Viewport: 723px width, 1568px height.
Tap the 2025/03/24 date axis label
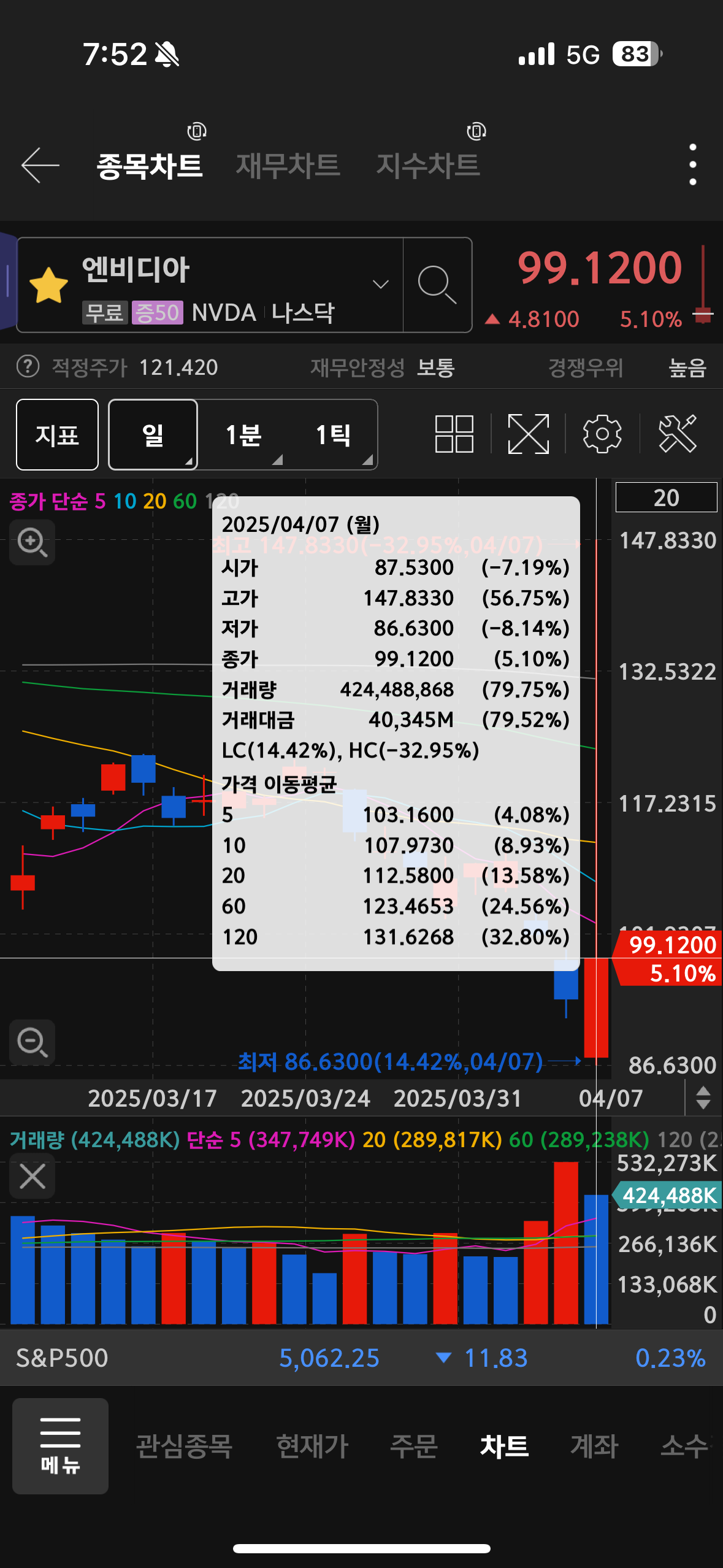305,1099
